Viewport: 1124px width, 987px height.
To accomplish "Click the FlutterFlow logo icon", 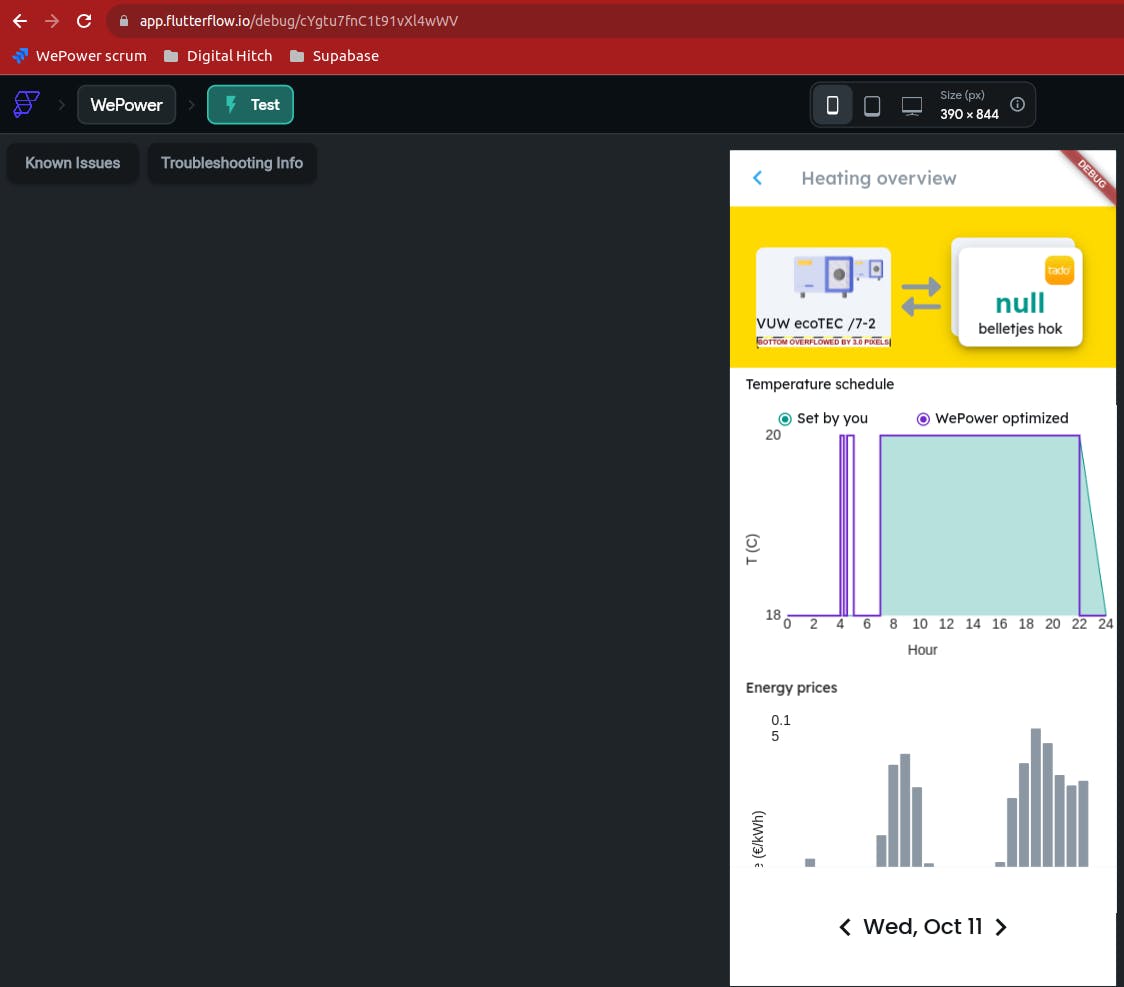I will [26, 105].
